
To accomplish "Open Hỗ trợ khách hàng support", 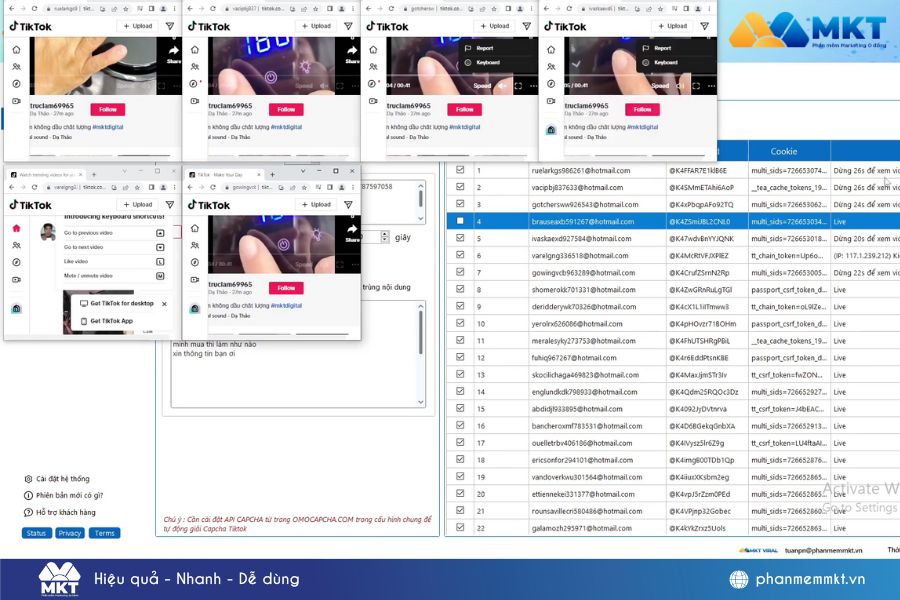I will [x=60, y=513].
